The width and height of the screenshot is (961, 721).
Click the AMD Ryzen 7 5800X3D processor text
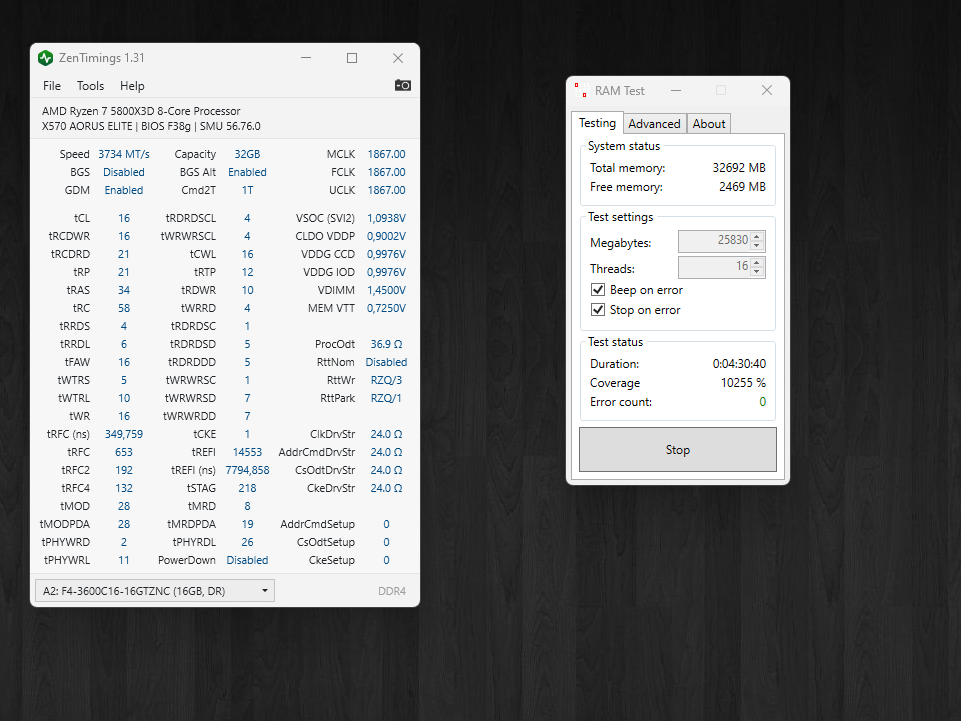coord(141,111)
